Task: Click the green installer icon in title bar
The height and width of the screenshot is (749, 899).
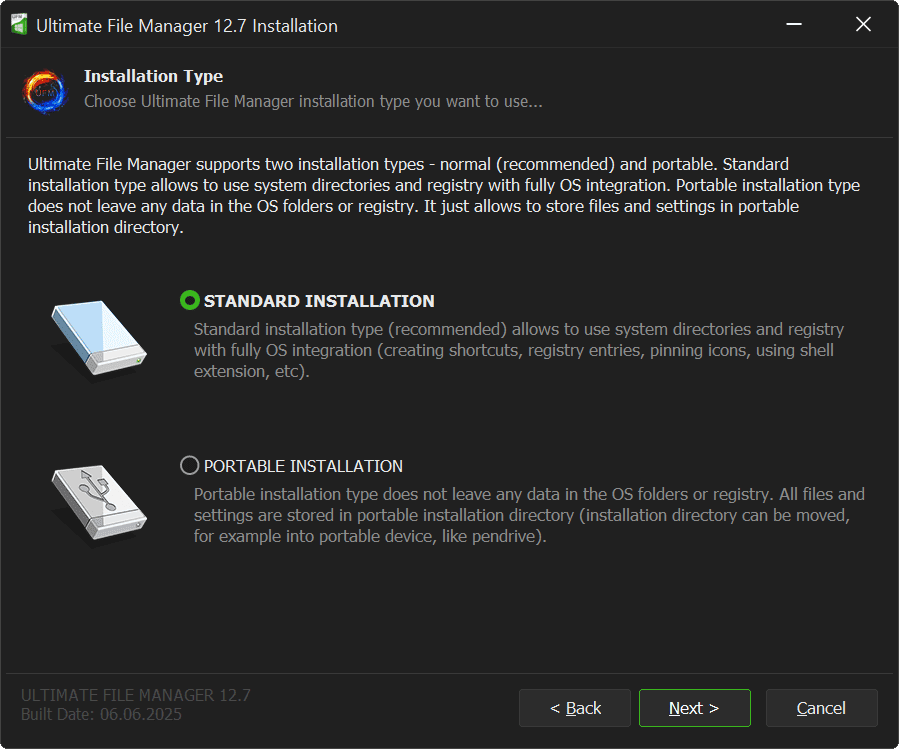Action: click(x=18, y=25)
